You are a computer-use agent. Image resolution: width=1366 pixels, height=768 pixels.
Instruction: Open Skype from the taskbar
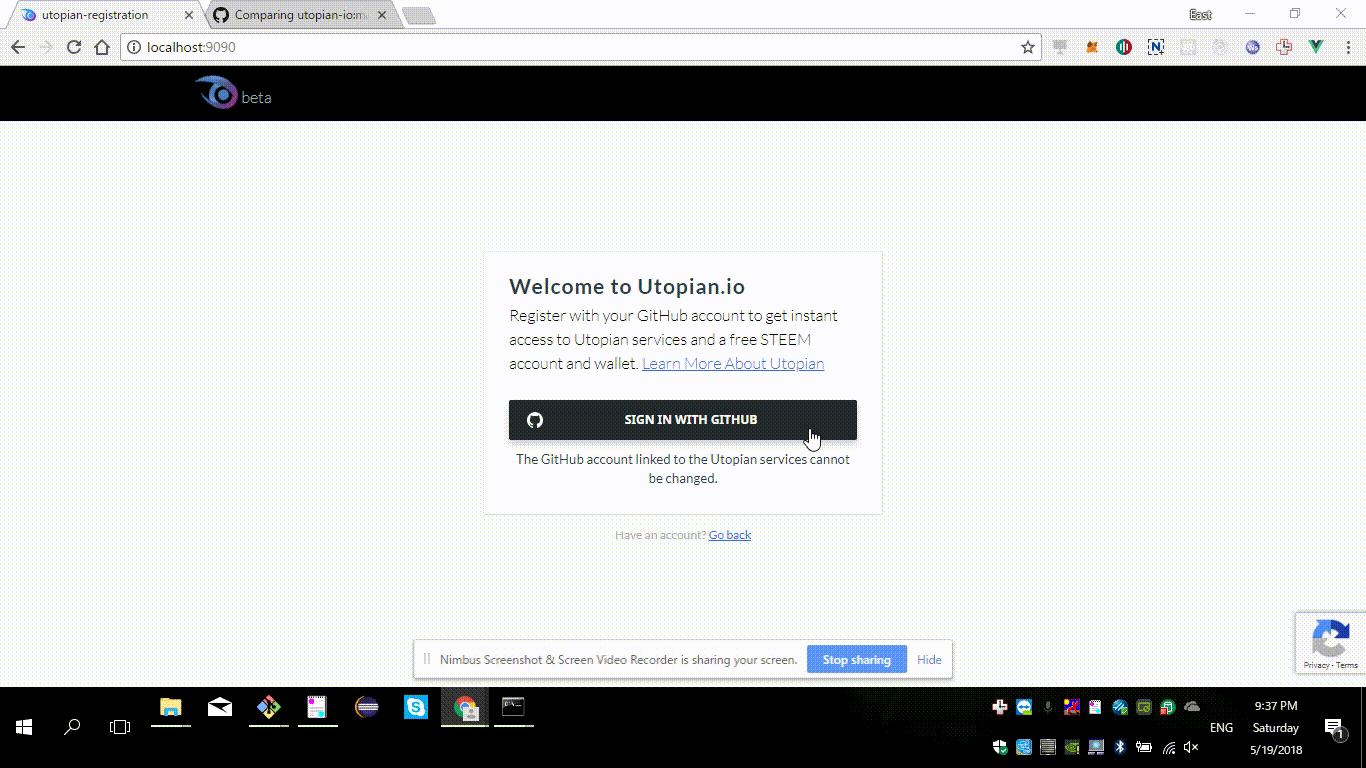pos(416,708)
